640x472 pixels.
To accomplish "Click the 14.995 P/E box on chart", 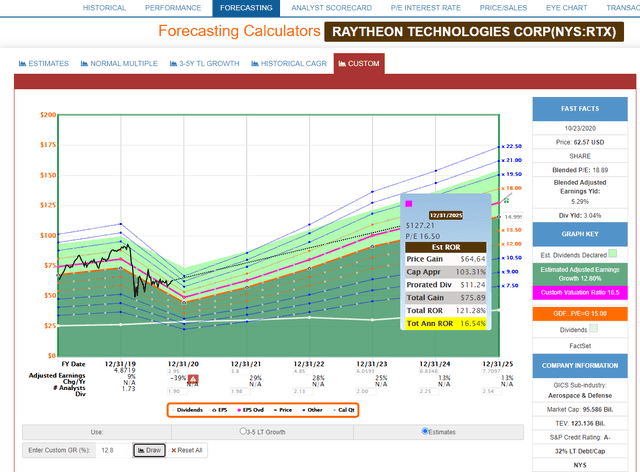I will (x=513, y=217).
